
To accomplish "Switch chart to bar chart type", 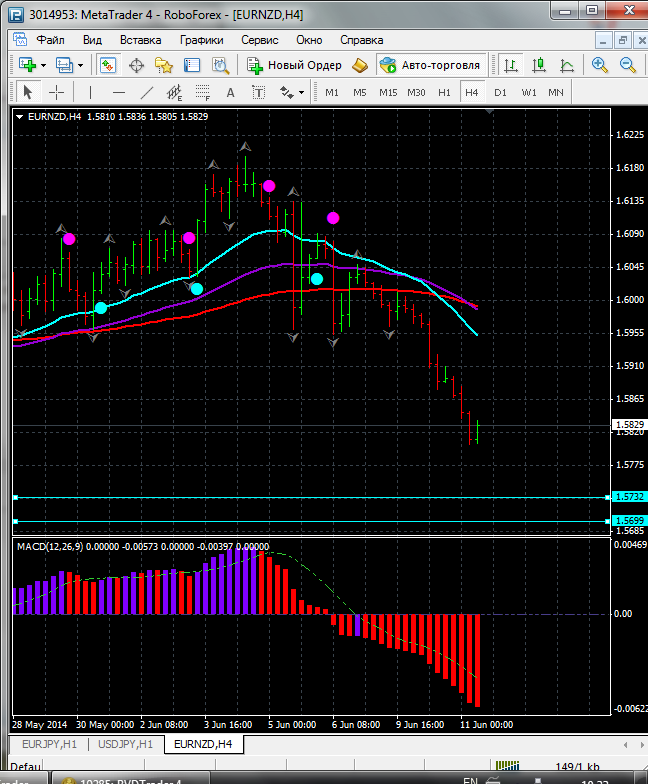I will coord(510,65).
